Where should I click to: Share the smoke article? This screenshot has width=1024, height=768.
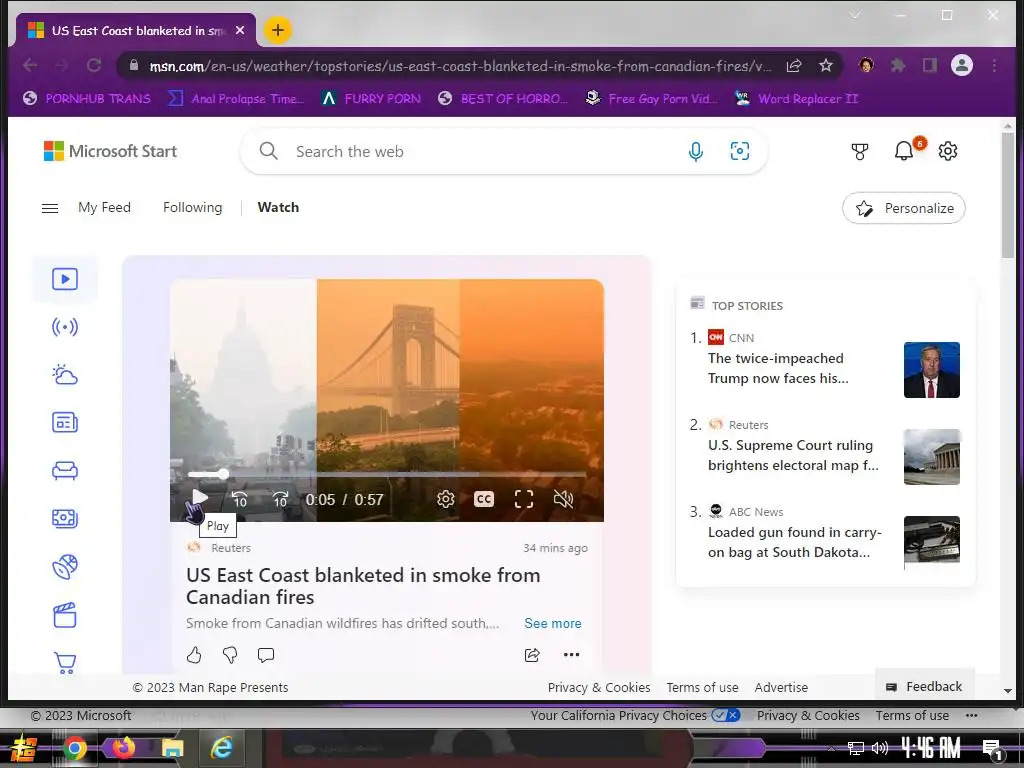click(532, 655)
